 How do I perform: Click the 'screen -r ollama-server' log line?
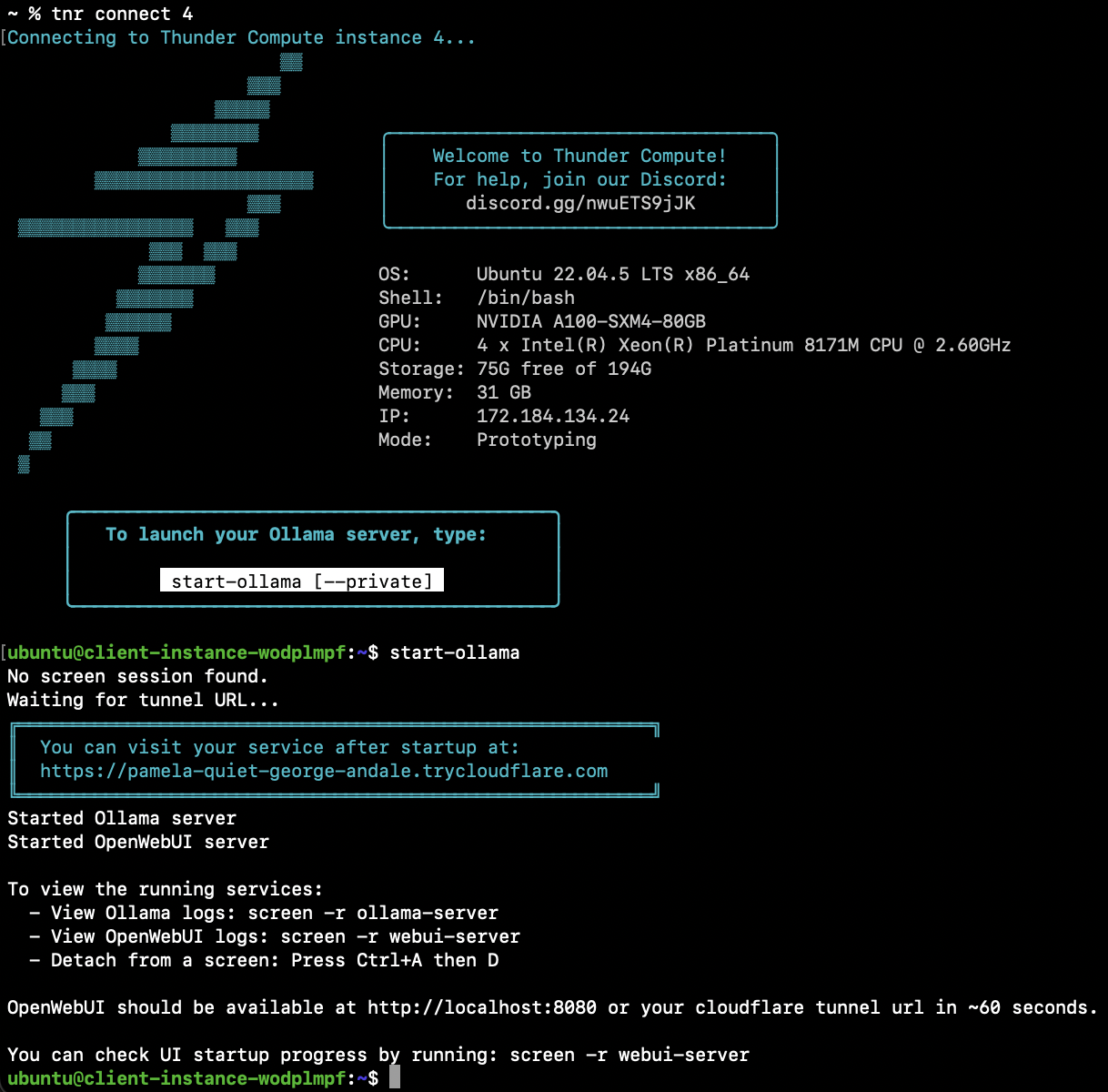click(264, 913)
